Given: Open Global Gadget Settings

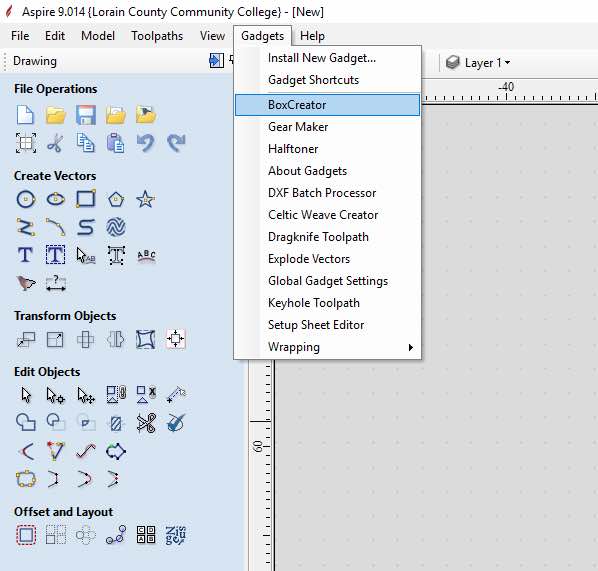Looking at the screenshot, I should click(327, 281).
